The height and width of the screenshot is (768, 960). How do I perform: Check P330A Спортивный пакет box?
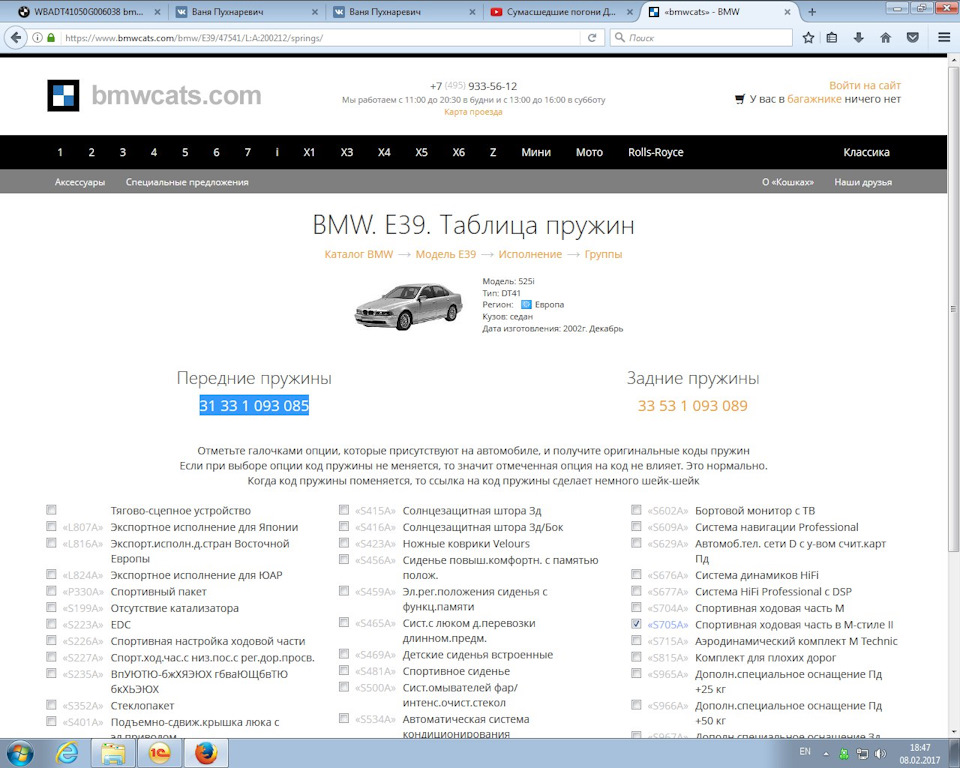click(51, 591)
